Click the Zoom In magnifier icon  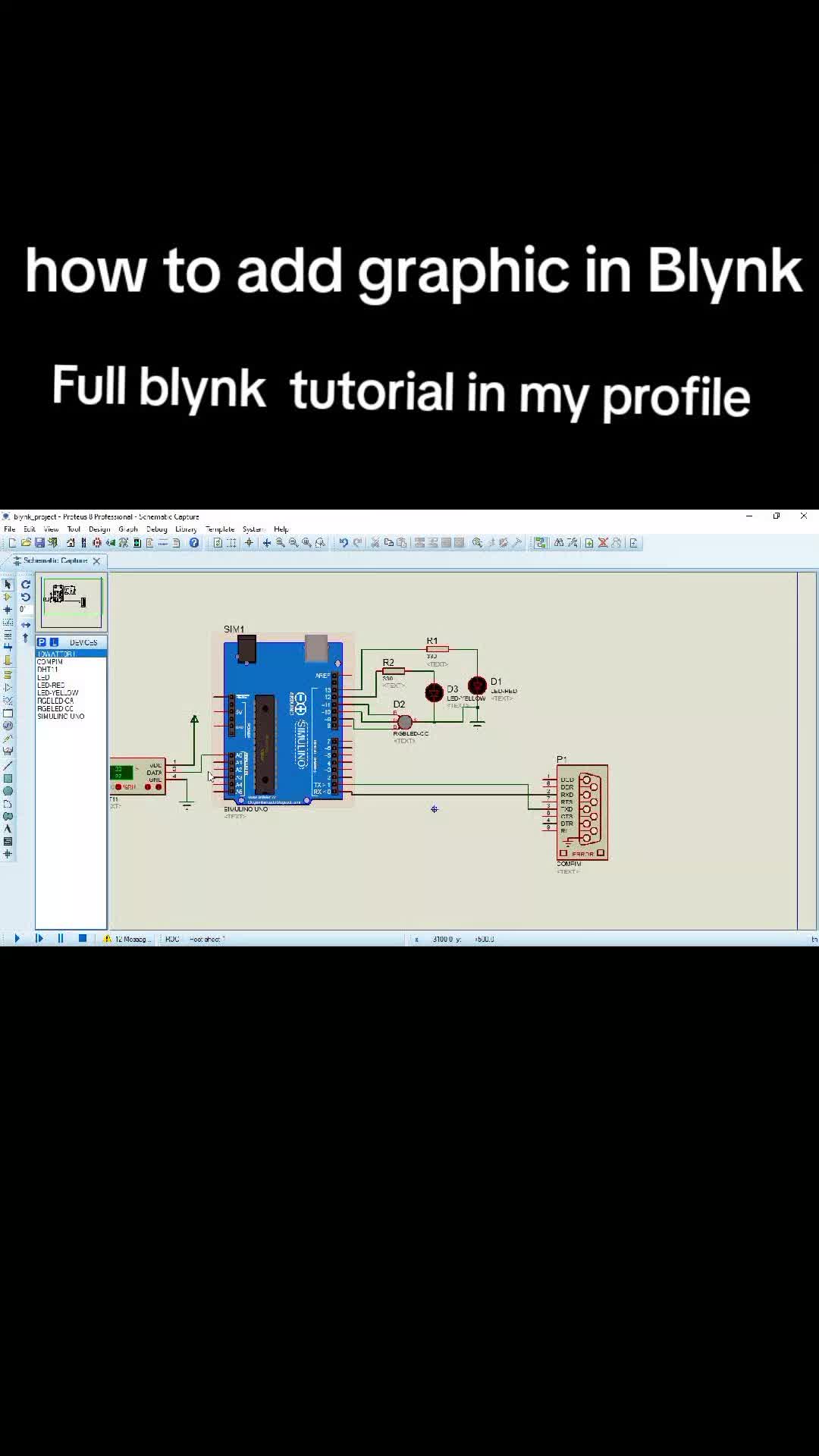pos(280,542)
